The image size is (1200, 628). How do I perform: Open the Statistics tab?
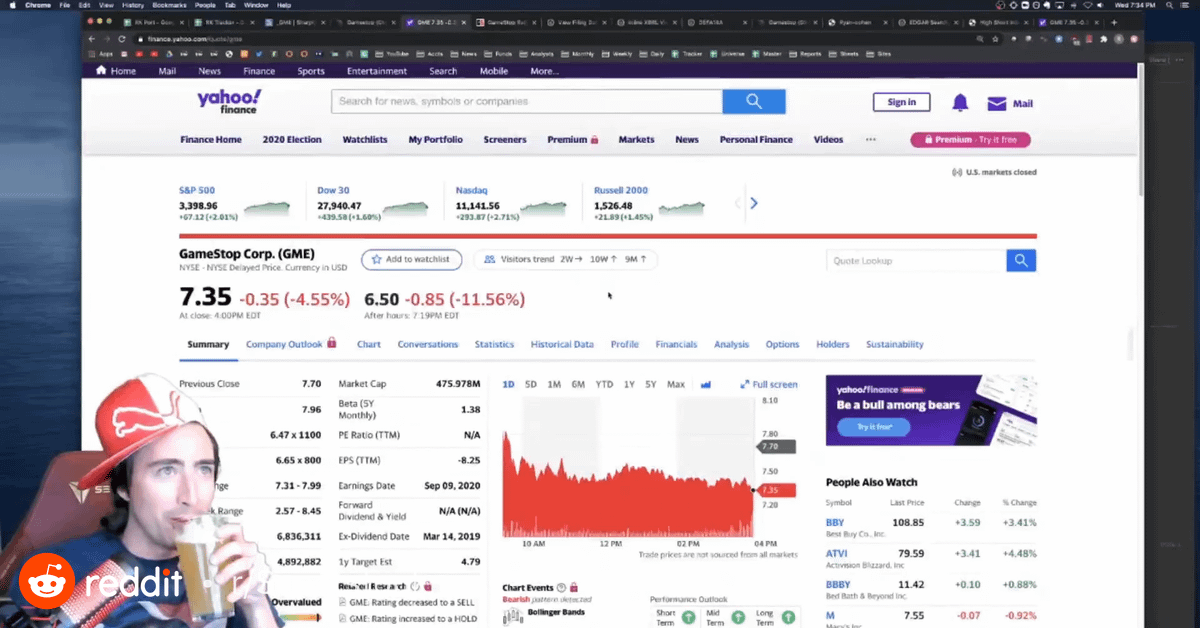(494, 344)
